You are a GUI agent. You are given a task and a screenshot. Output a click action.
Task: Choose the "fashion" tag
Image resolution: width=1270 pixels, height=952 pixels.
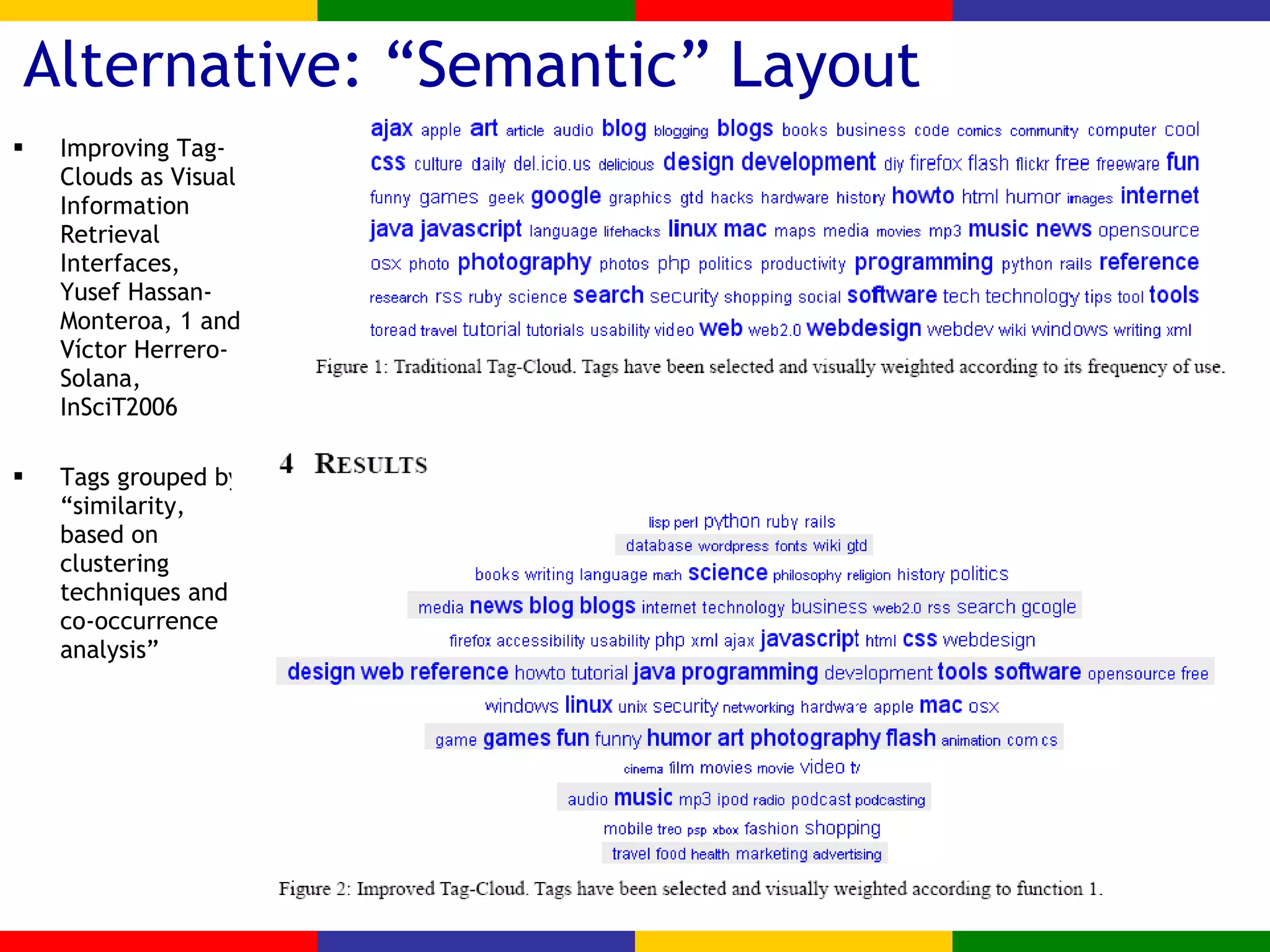[x=771, y=829]
